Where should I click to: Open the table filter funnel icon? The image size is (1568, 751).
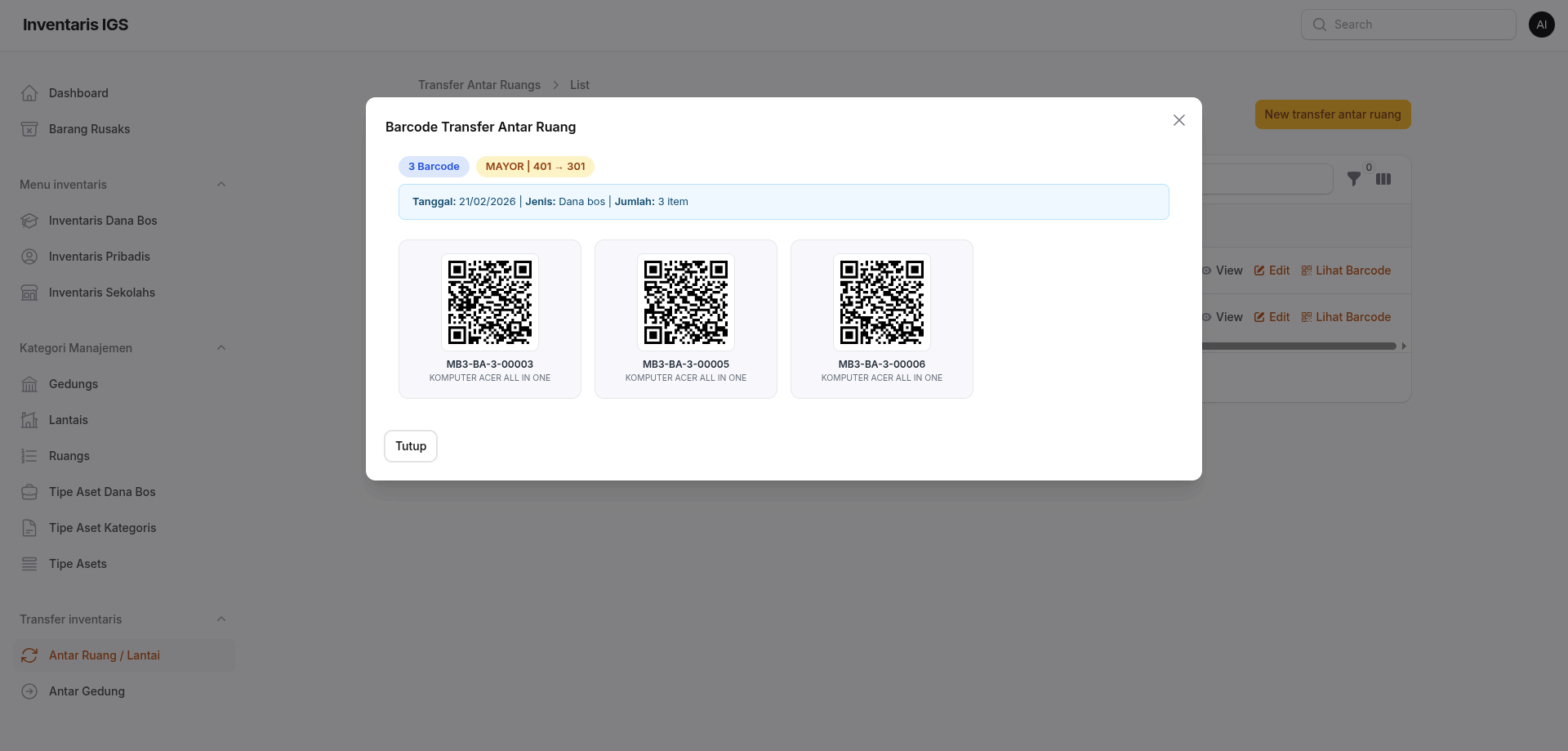(1354, 179)
